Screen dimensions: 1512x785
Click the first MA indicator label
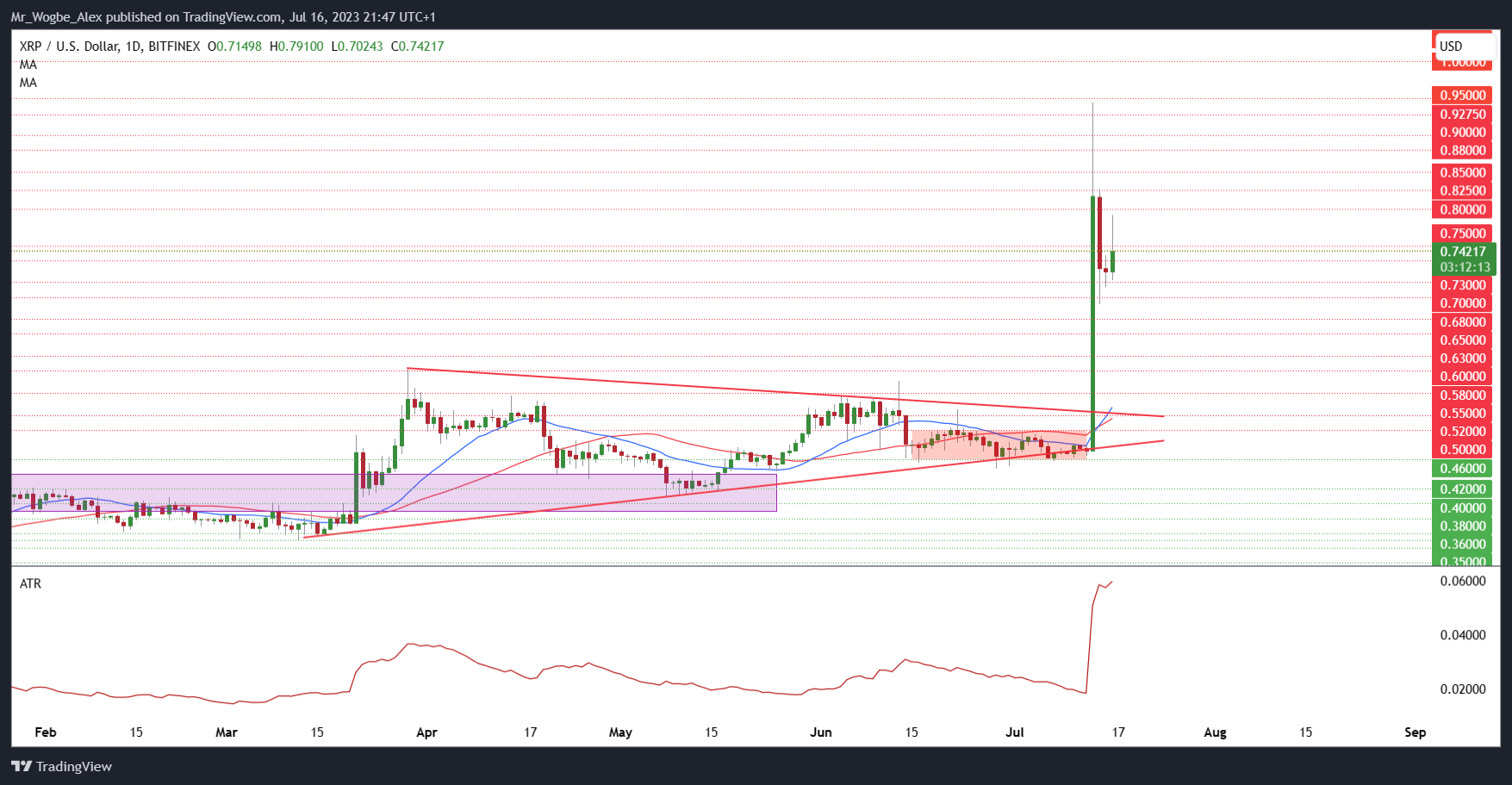28,65
